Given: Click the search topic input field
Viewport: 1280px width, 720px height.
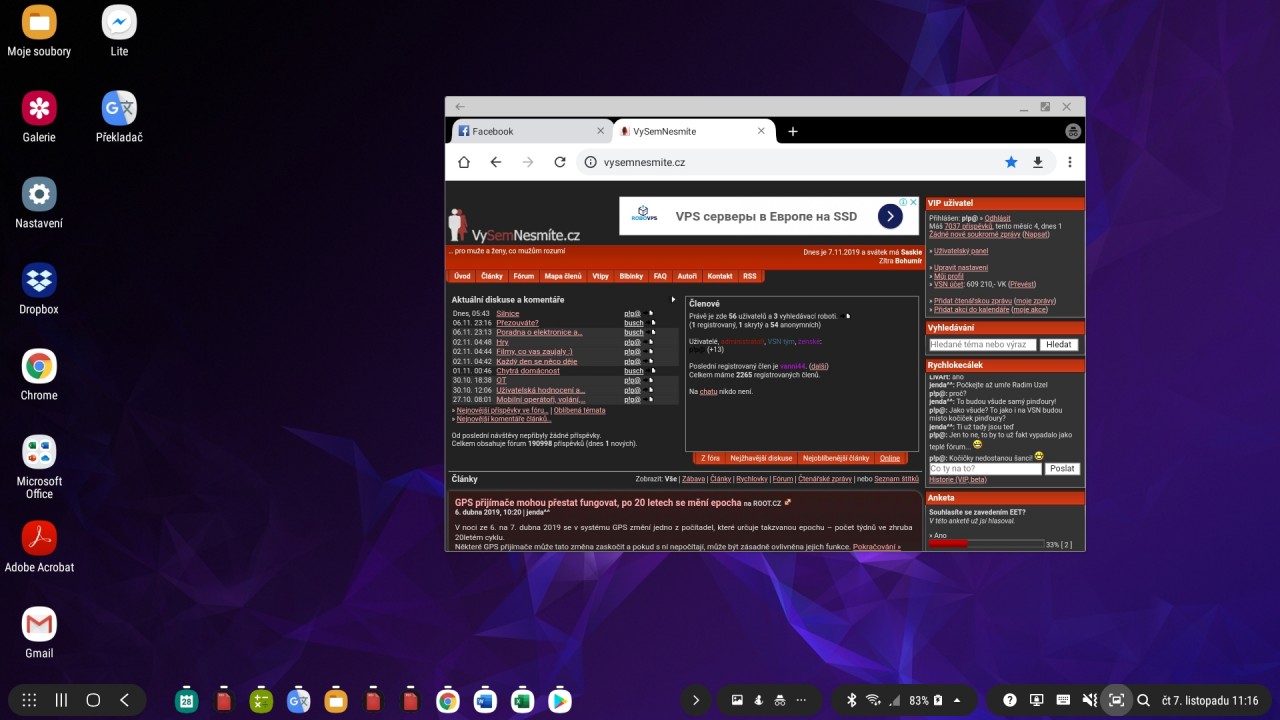Looking at the screenshot, I should click(982, 344).
